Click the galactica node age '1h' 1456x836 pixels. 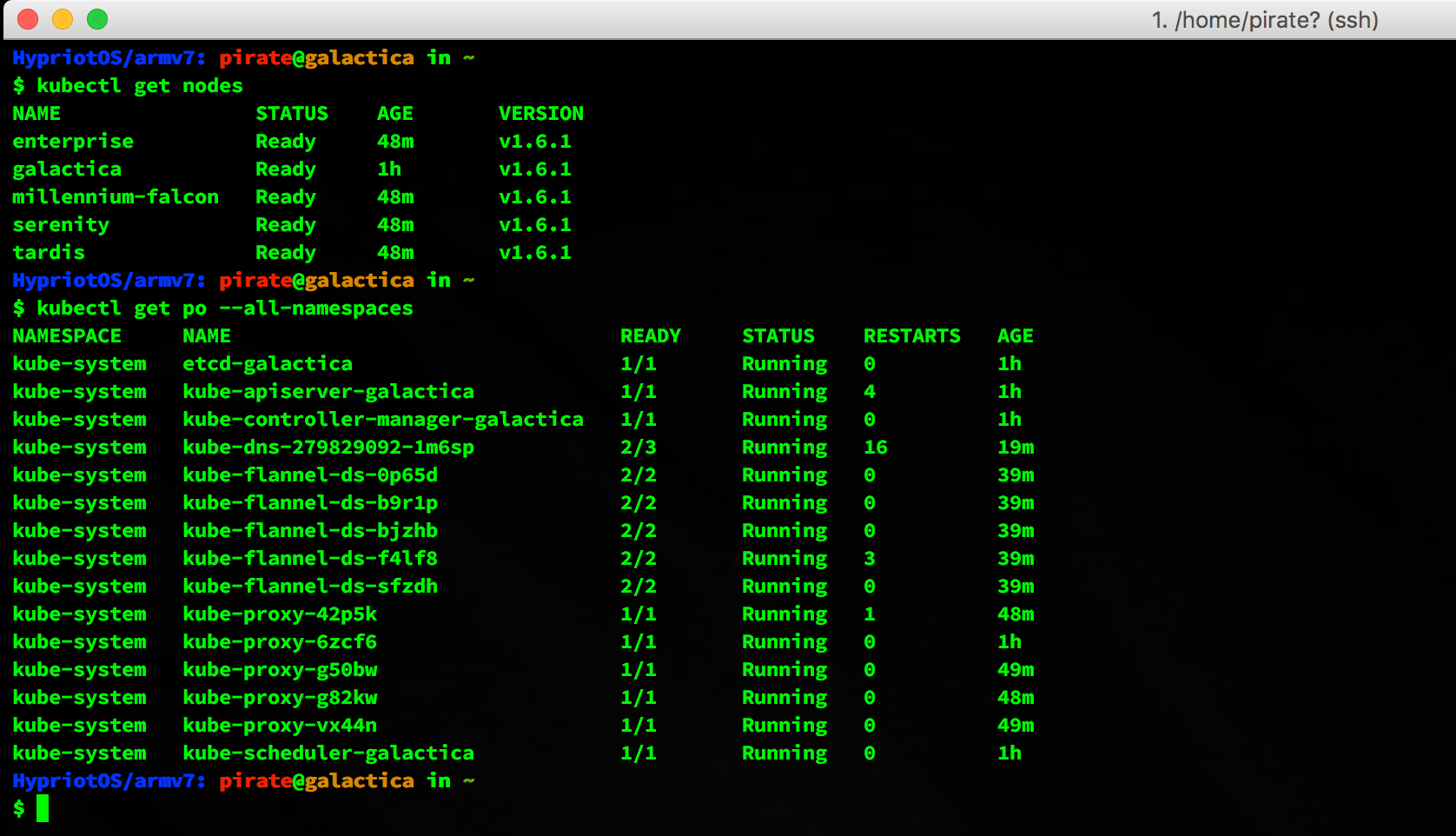pyautogui.click(x=389, y=169)
